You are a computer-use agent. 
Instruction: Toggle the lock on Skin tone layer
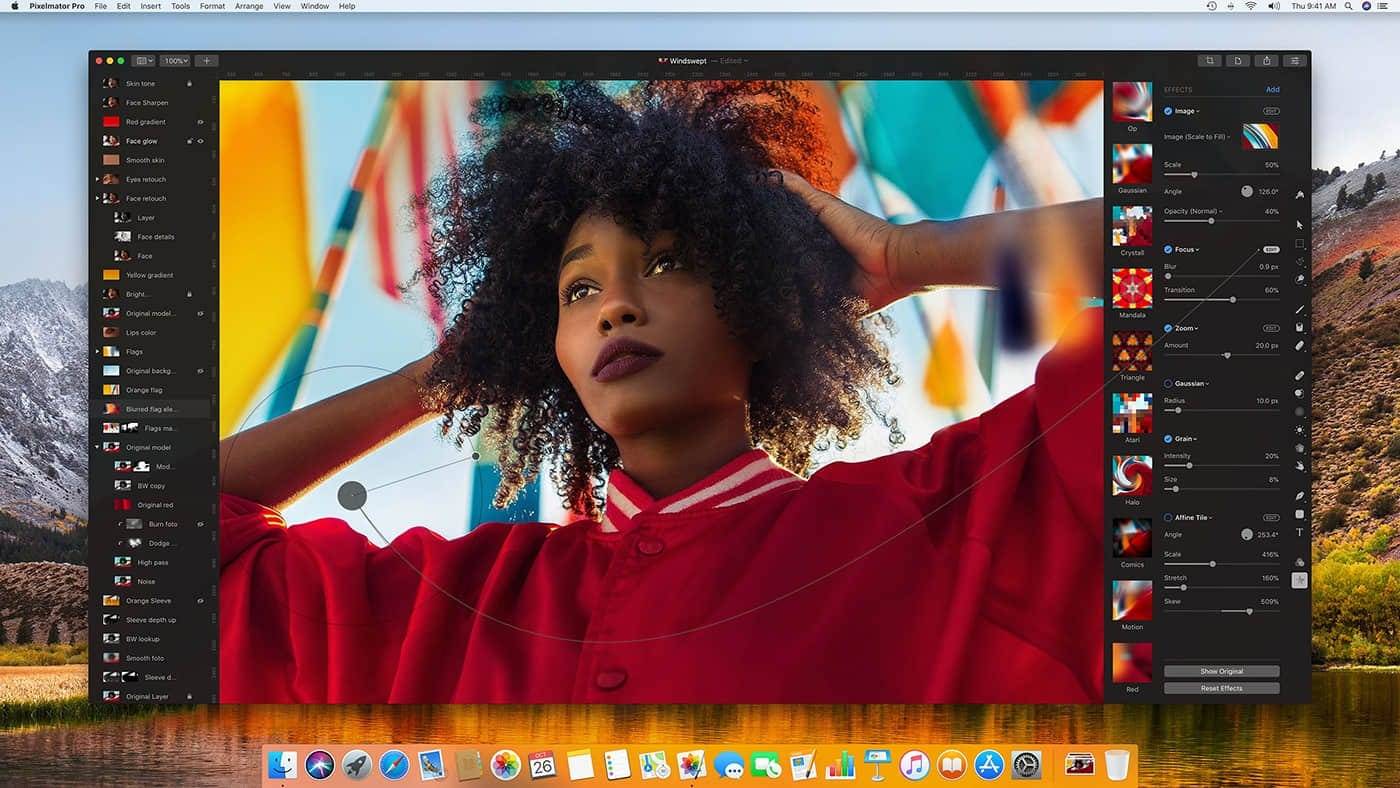(189, 84)
